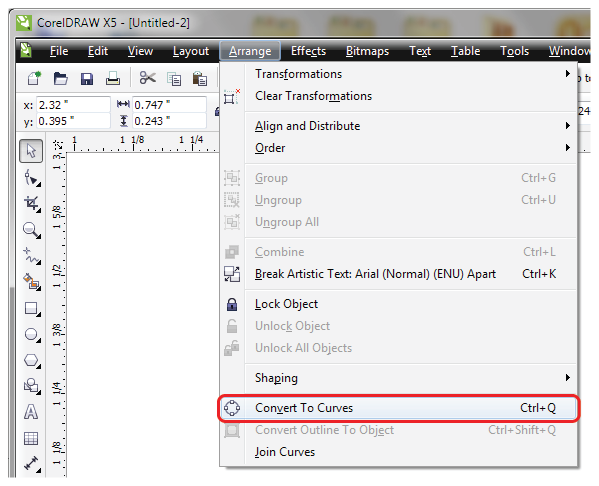Screen dimensions: 599x486
Task: Open the Tools menu
Action: [x=515, y=51]
